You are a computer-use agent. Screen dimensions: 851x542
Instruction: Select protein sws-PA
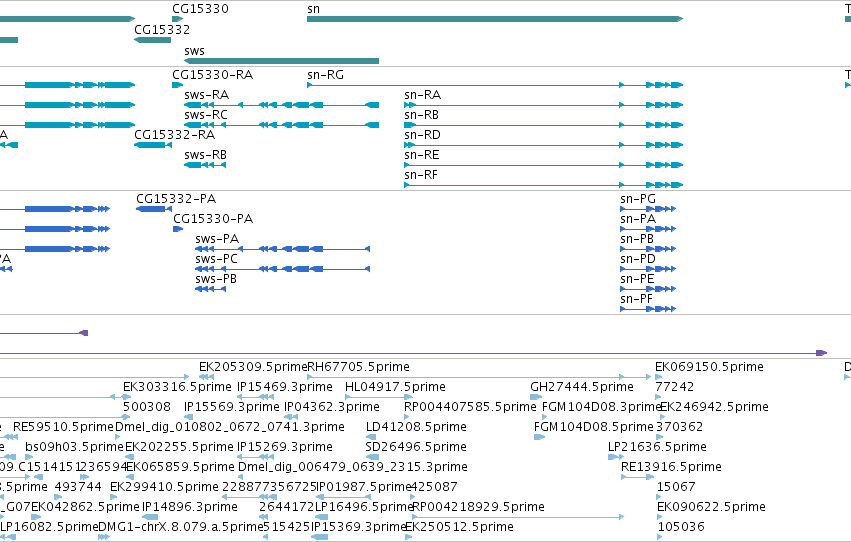tap(282, 249)
